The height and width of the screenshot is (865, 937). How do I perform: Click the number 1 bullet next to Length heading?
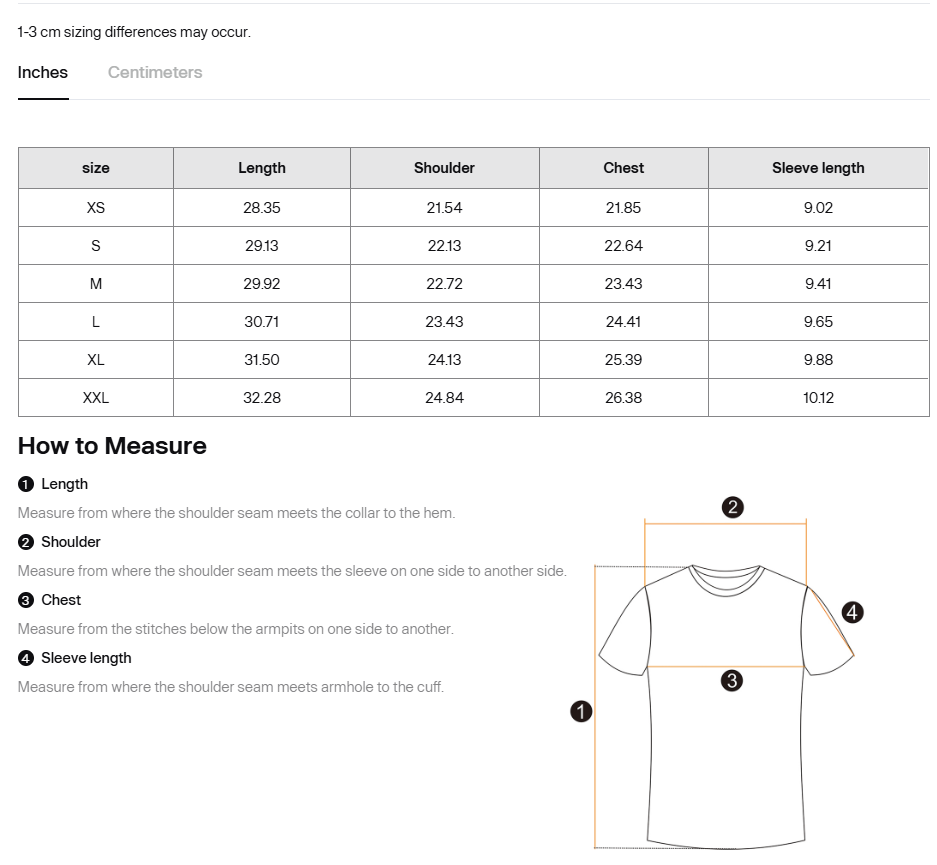pyautogui.click(x=26, y=484)
